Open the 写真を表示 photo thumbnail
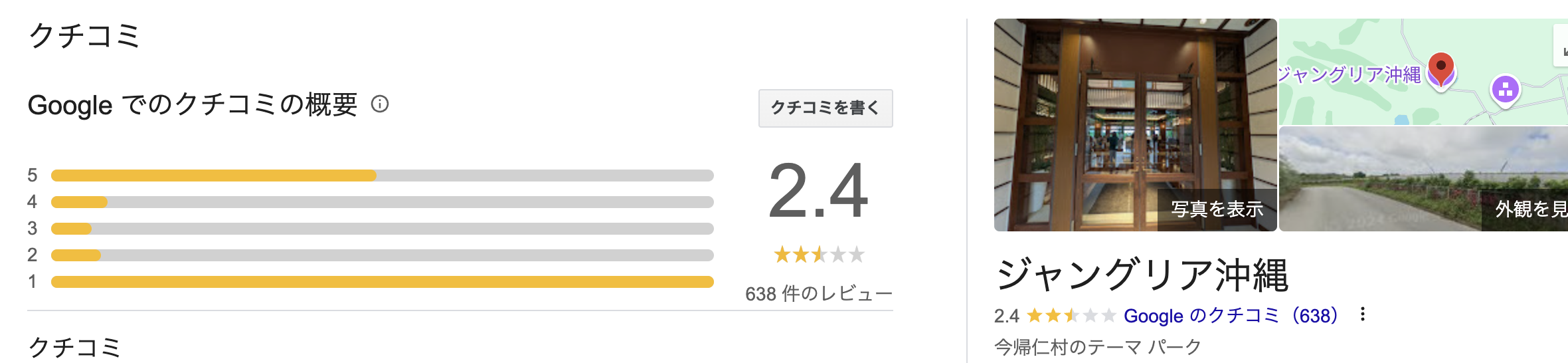The width and height of the screenshot is (1568, 363). tap(1135, 125)
